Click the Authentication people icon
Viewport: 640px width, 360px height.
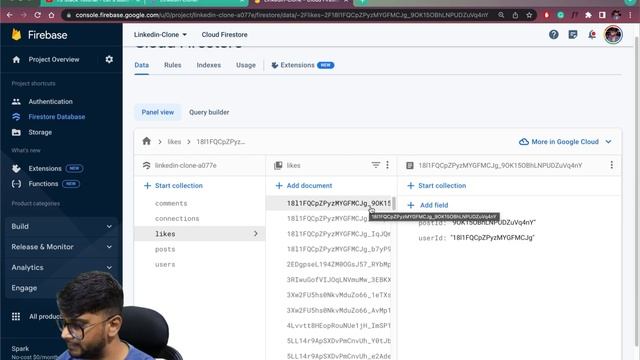[16, 102]
